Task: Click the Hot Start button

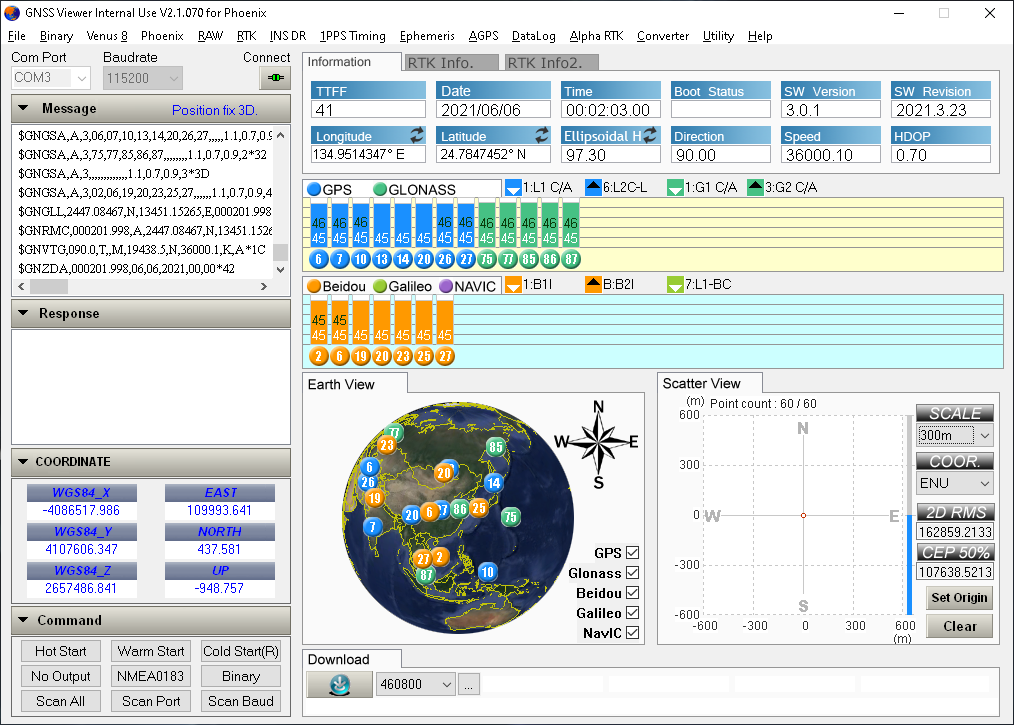Action: click(60, 651)
